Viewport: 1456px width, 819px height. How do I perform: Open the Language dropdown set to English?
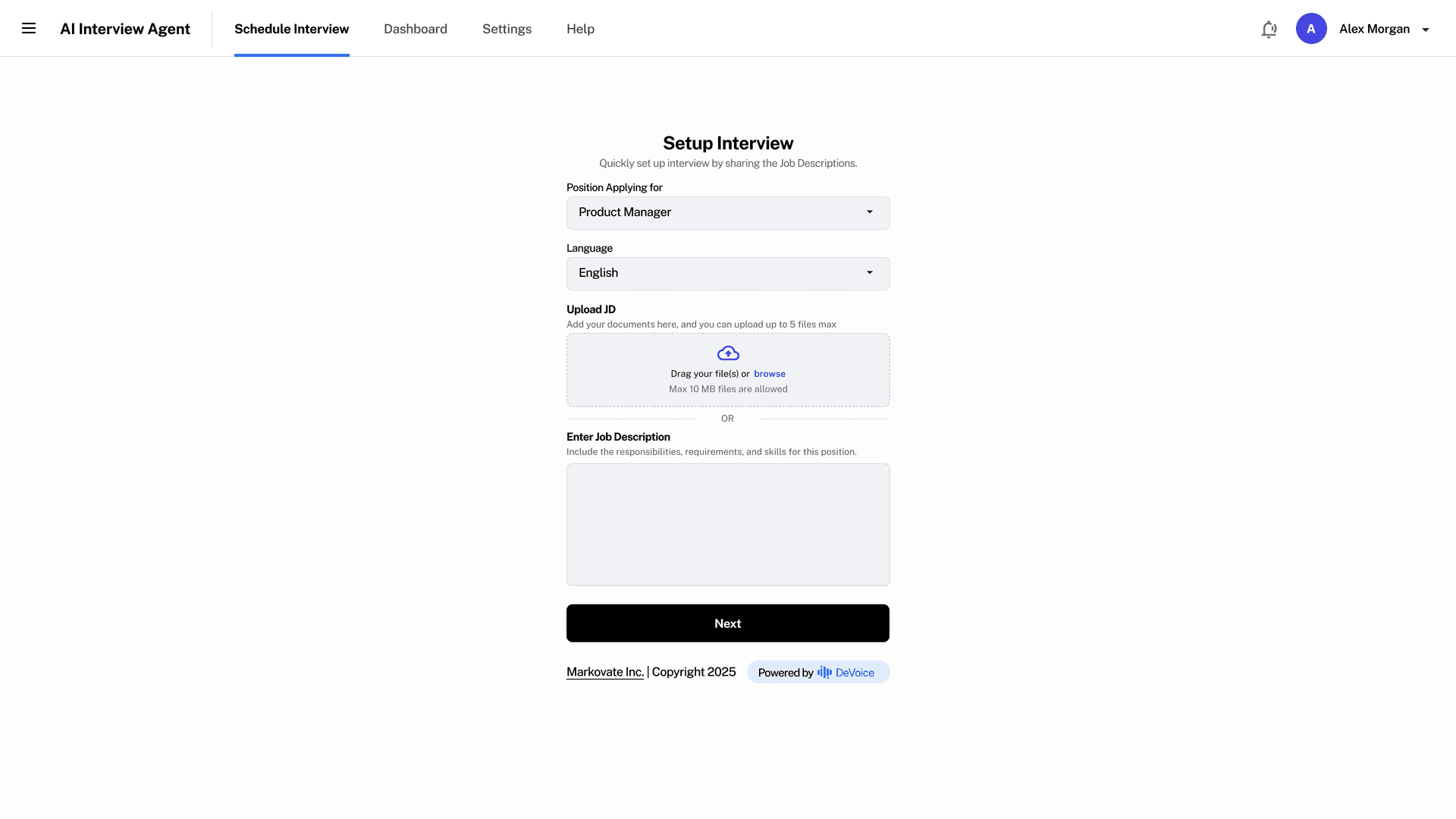coord(728,274)
